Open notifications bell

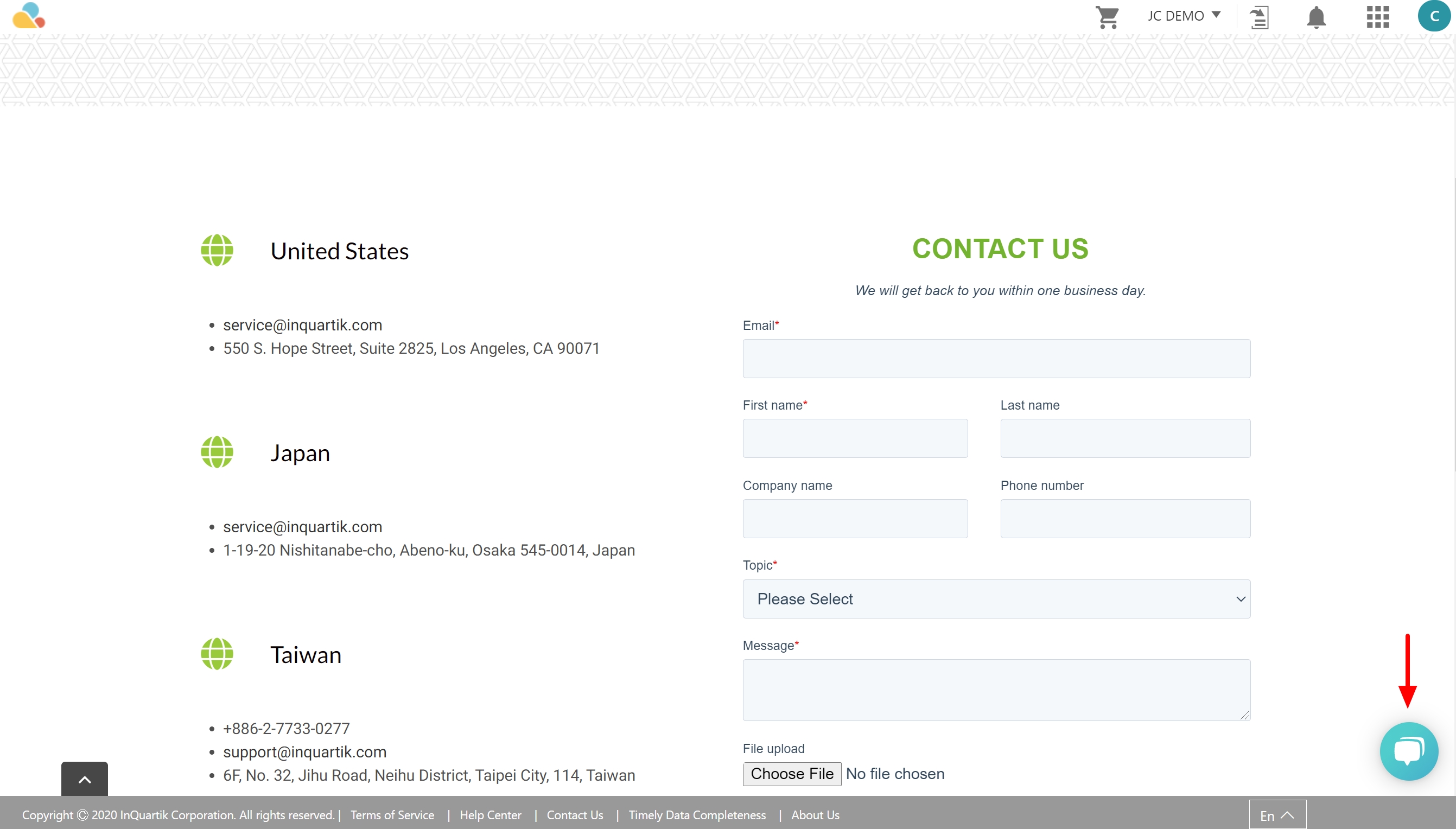pos(1316,17)
